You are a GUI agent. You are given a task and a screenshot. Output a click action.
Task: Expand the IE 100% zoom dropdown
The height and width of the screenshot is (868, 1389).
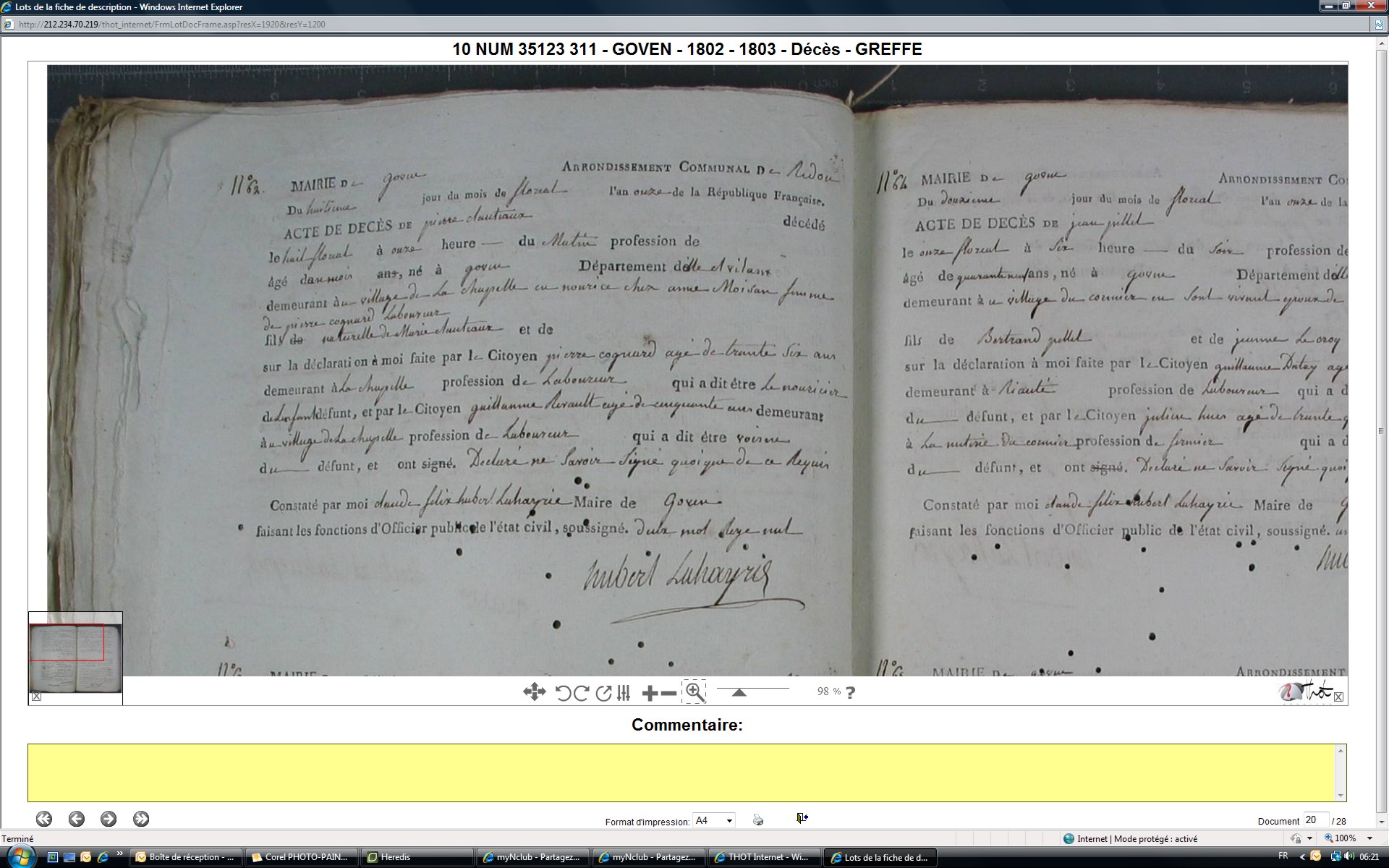[1369, 838]
